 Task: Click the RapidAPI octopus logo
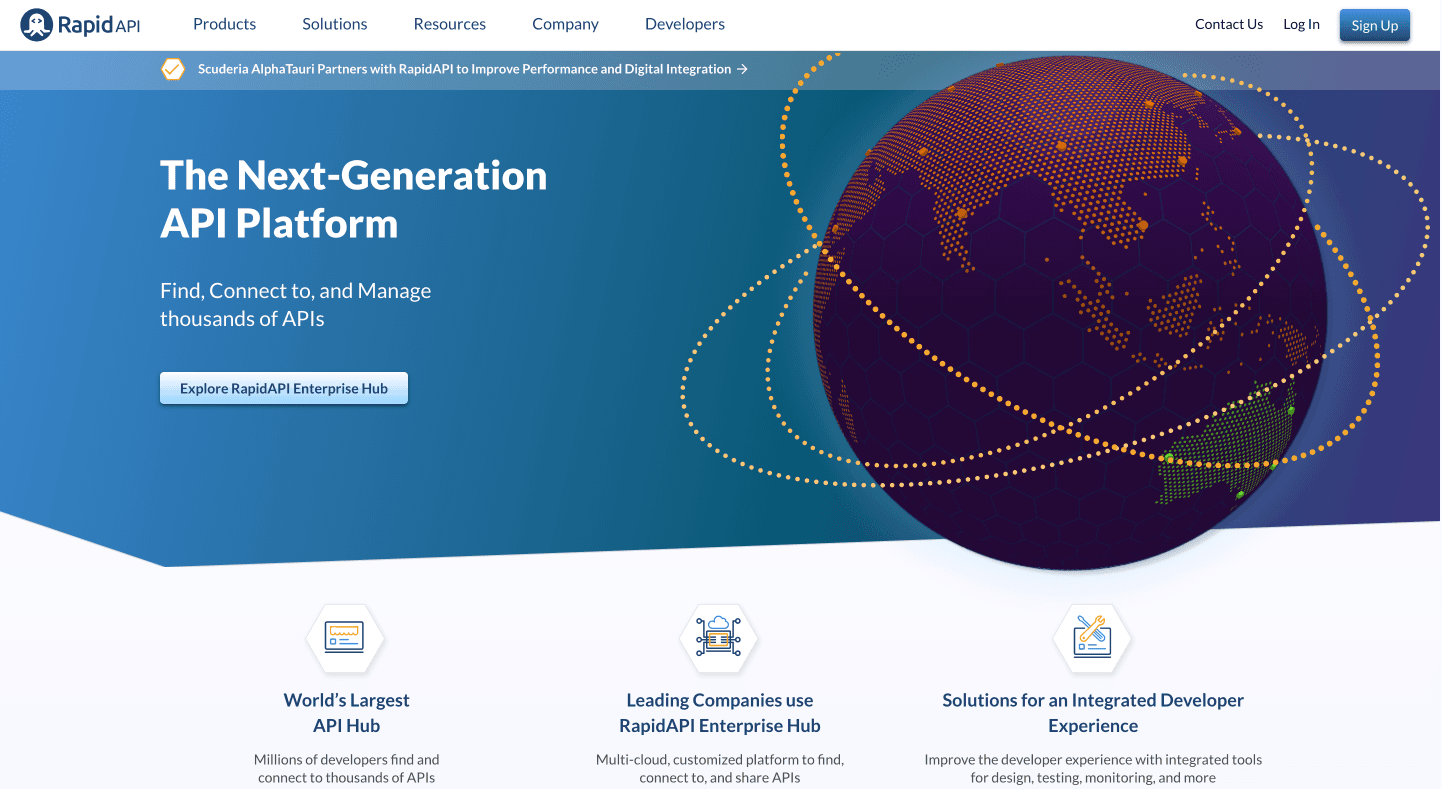[x=80, y=25]
